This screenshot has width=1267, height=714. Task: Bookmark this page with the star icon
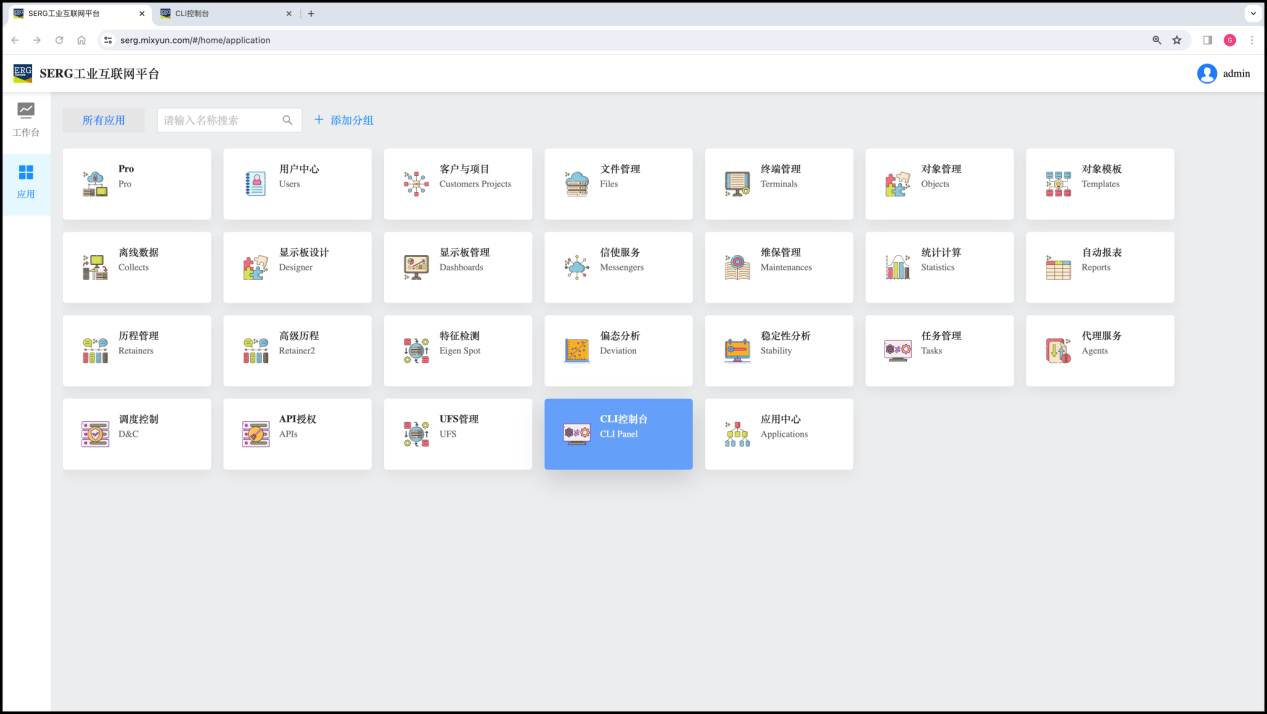pos(1177,40)
